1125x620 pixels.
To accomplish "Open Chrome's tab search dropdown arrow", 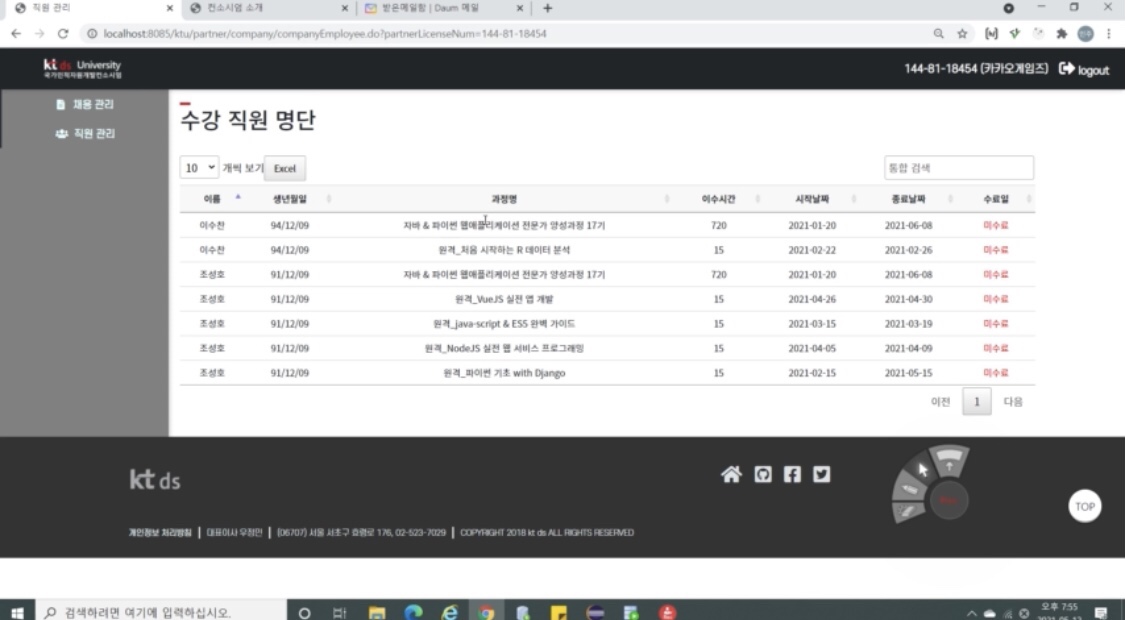I will [x=1009, y=8].
